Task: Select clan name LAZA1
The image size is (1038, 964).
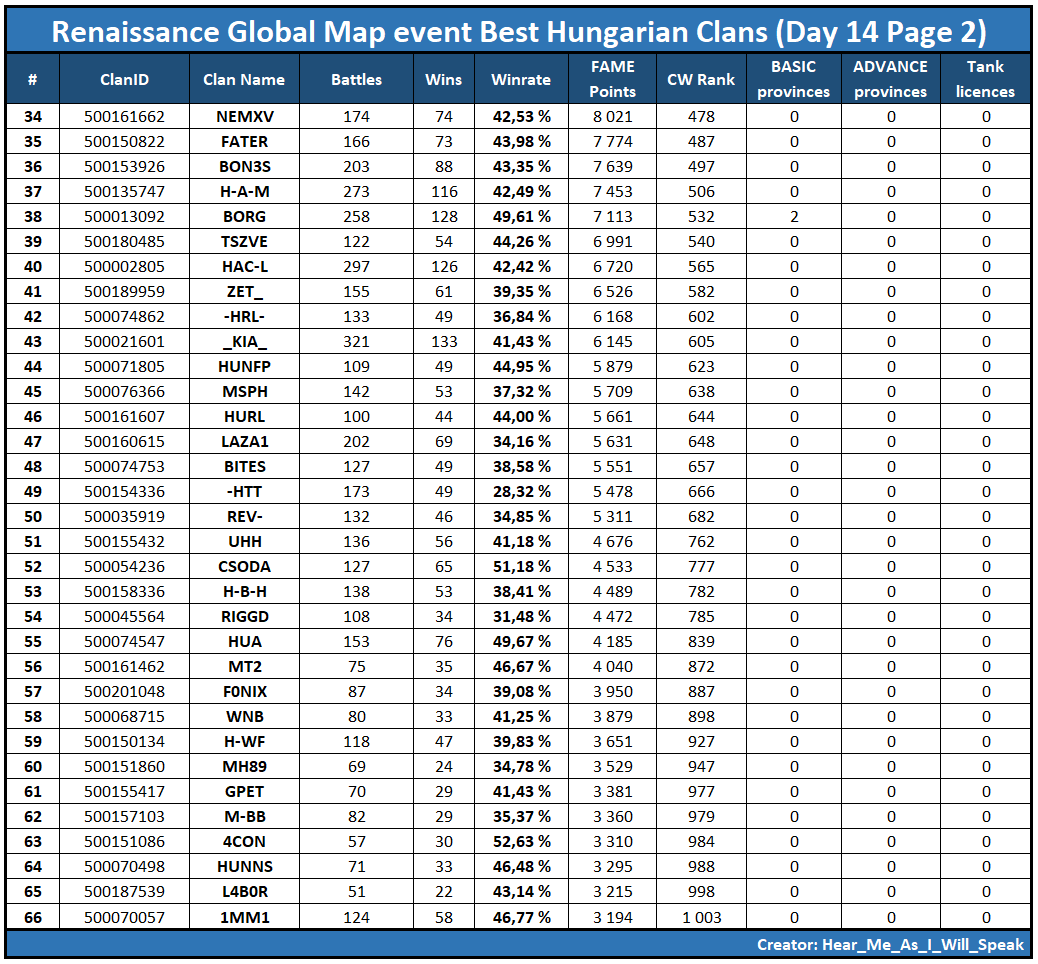Action: [x=245, y=442]
